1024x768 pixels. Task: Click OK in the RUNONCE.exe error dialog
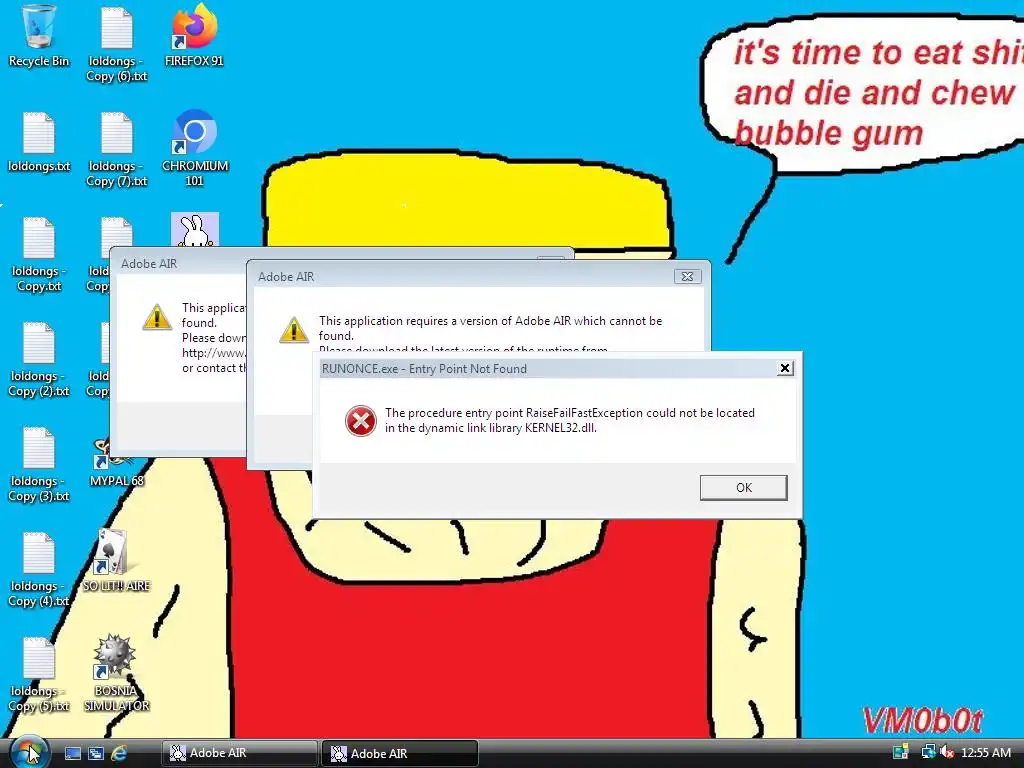coord(743,488)
